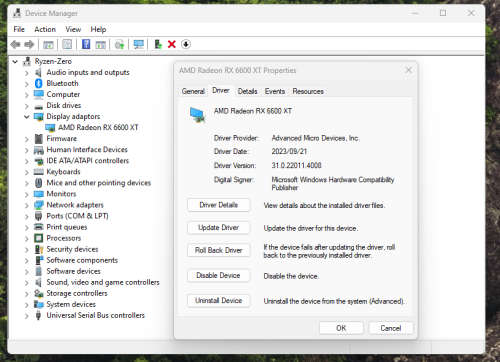Click Advanced Micro Devices, Inc. provider text

click(x=315, y=138)
